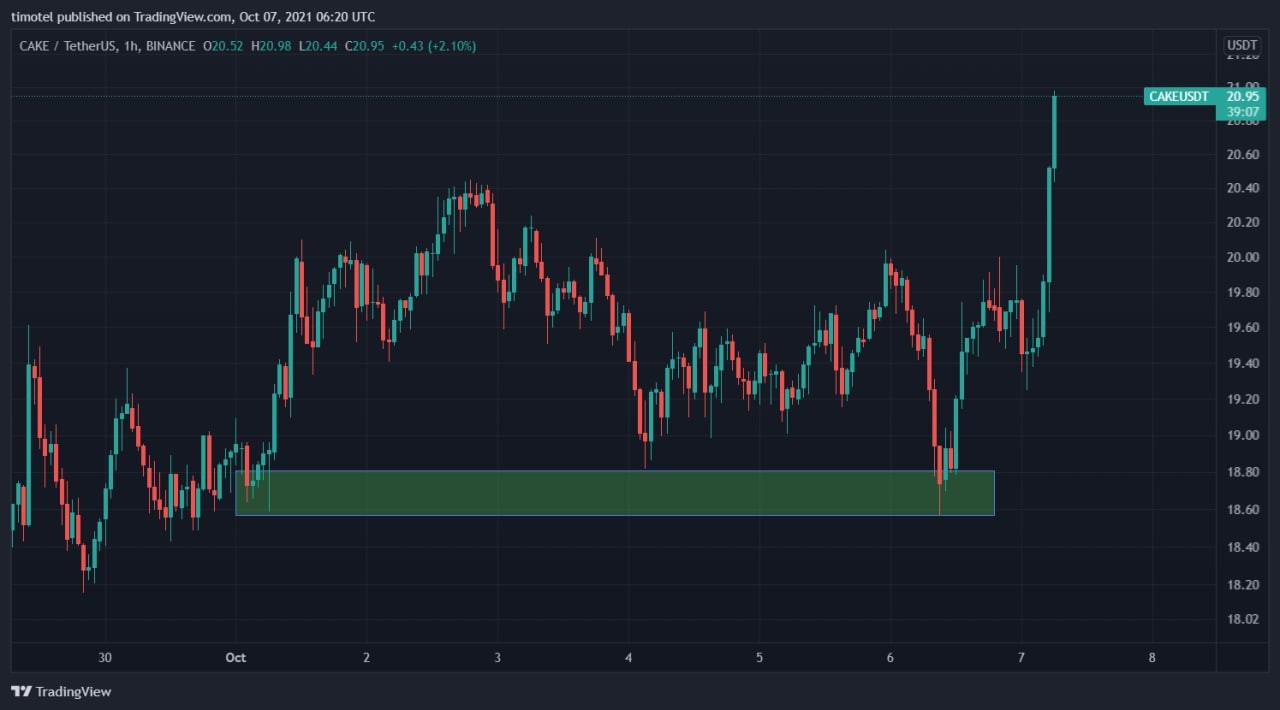Click the publisher text timotel published on TradingView.com
The height and width of the screenshot is (710, 1280).
(x=121, y=16)
